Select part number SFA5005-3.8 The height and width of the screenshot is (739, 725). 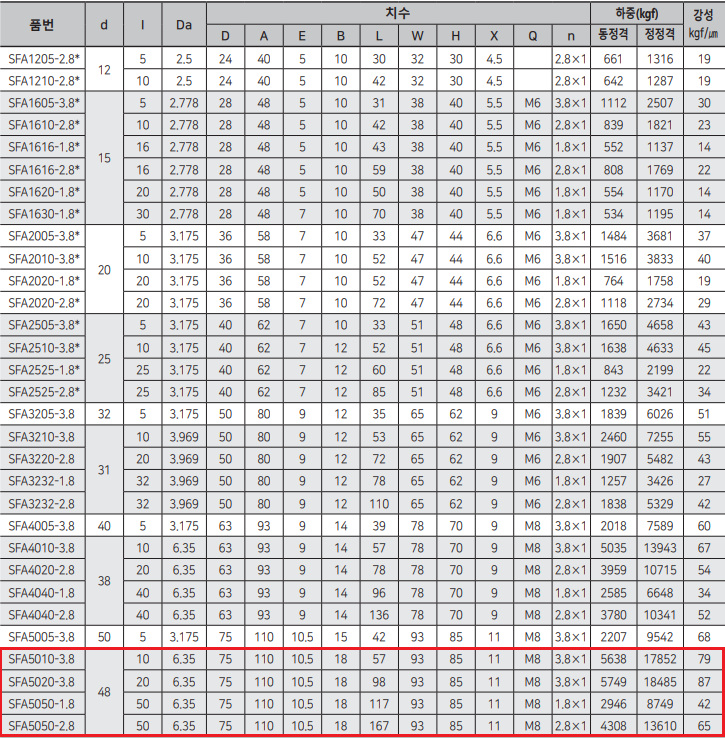point(41,636)
